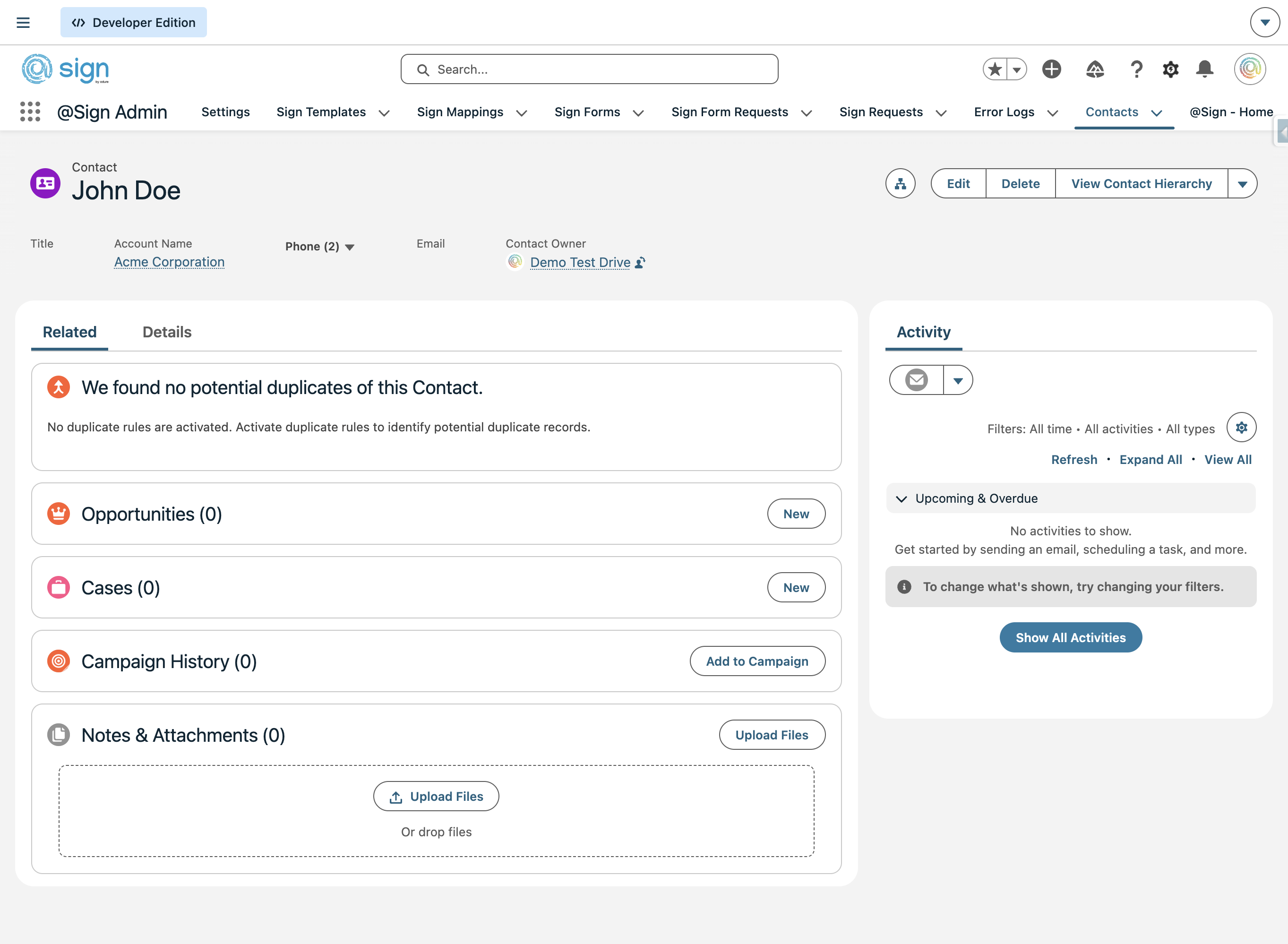Expand the Sign Templates nav dropdown

coord(385,112)
